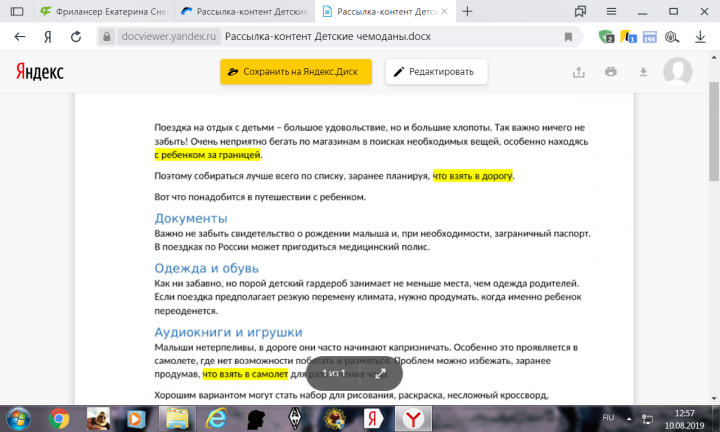Close the active Рассылка-контент tab
Screen dimensions: 720x432
pyautogui.click(x=444, y=11)
